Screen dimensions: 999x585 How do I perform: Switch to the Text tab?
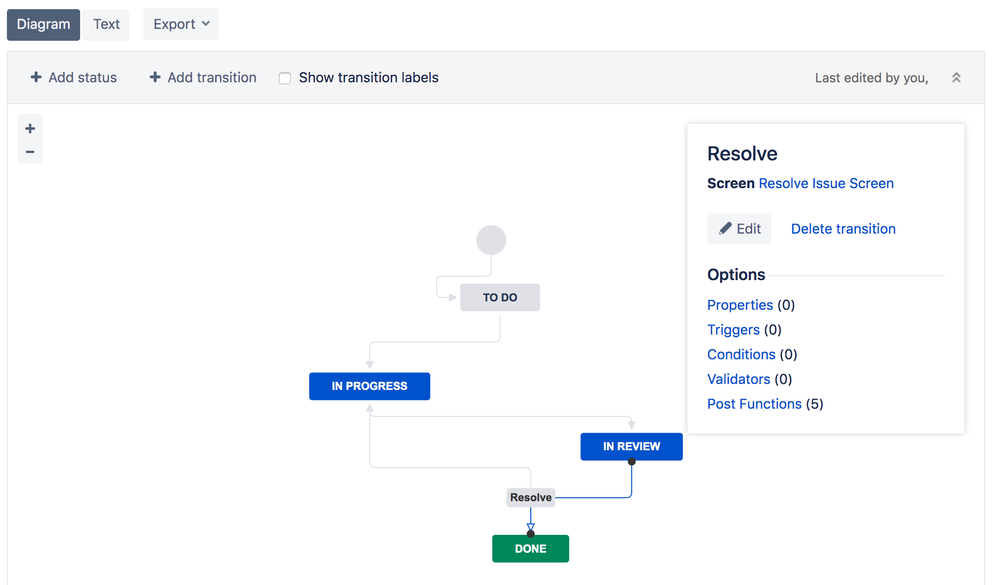click(x=106, y=24)
